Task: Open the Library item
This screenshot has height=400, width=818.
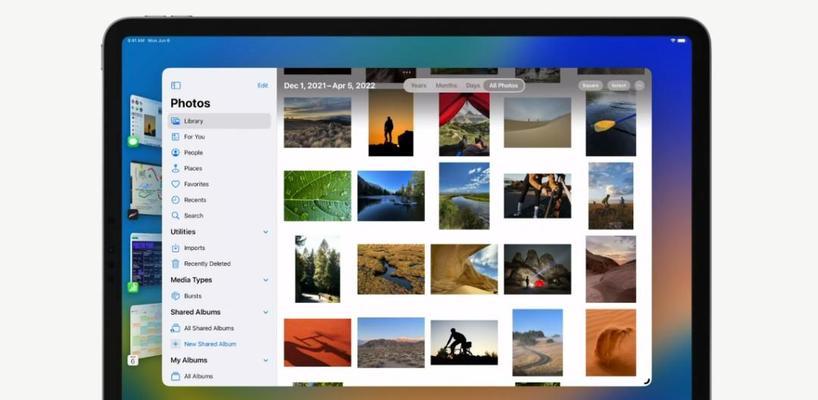Action: click(x=219, y=121)
